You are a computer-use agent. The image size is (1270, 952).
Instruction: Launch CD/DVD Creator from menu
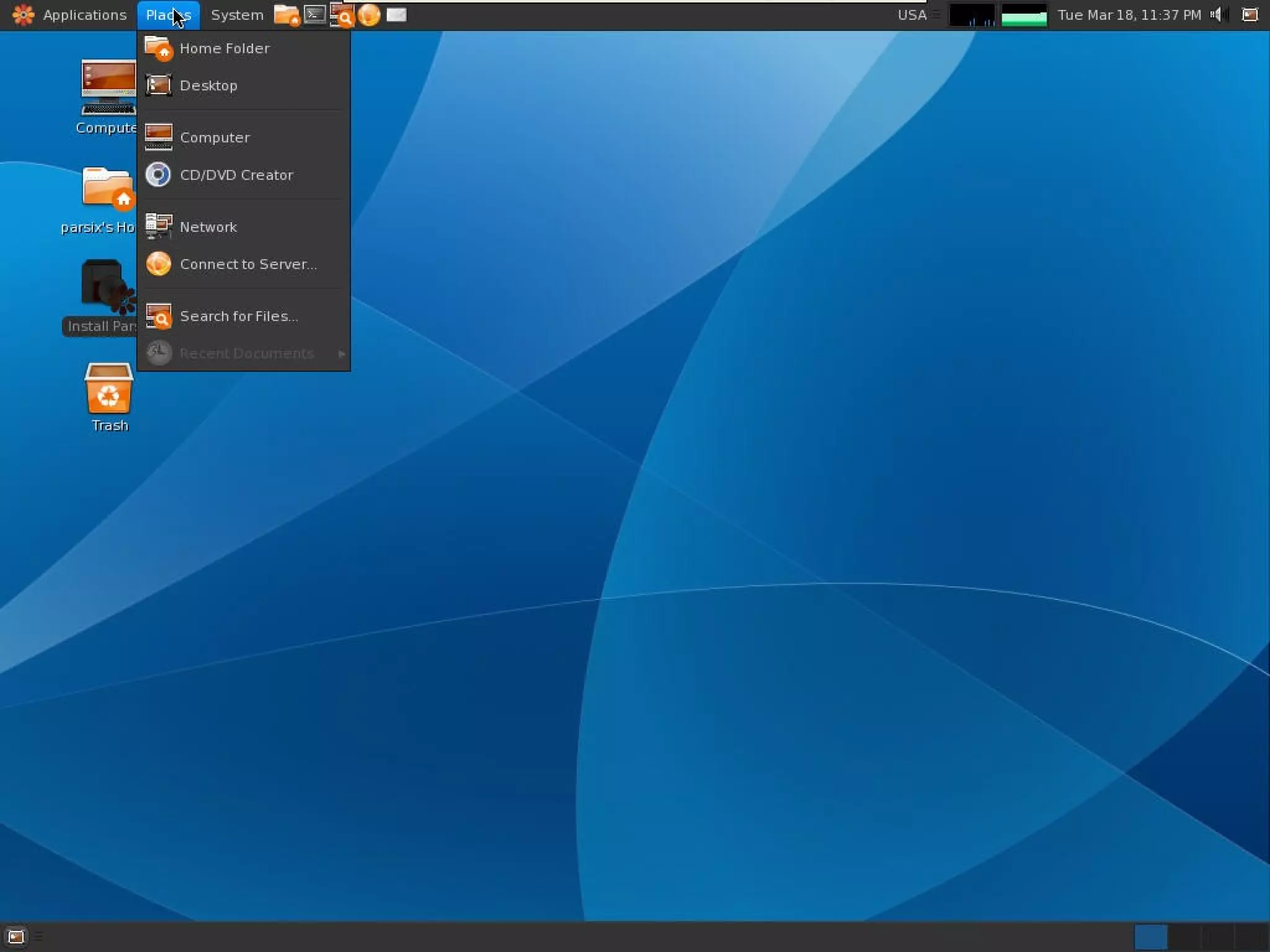[x=236, y=175]
